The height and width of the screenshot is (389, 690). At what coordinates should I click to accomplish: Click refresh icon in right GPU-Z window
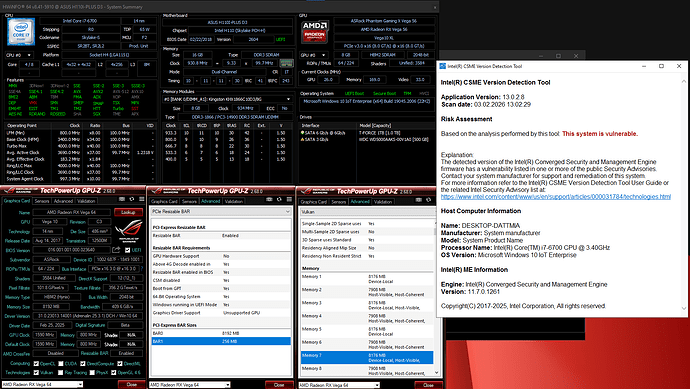[x=428, y=200]
